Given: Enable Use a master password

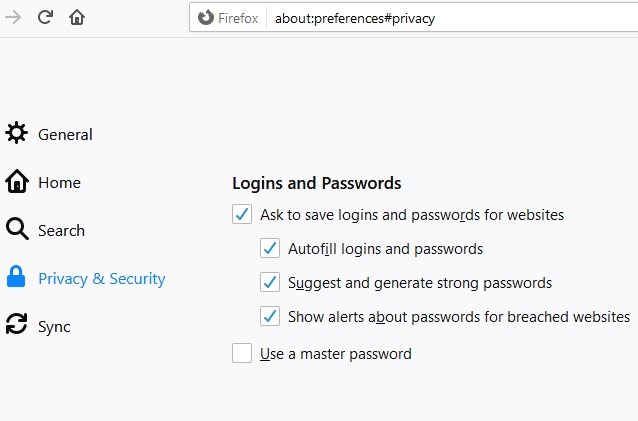Looking at the screenshot, I should pyautogui.click(x=242, y=353).
